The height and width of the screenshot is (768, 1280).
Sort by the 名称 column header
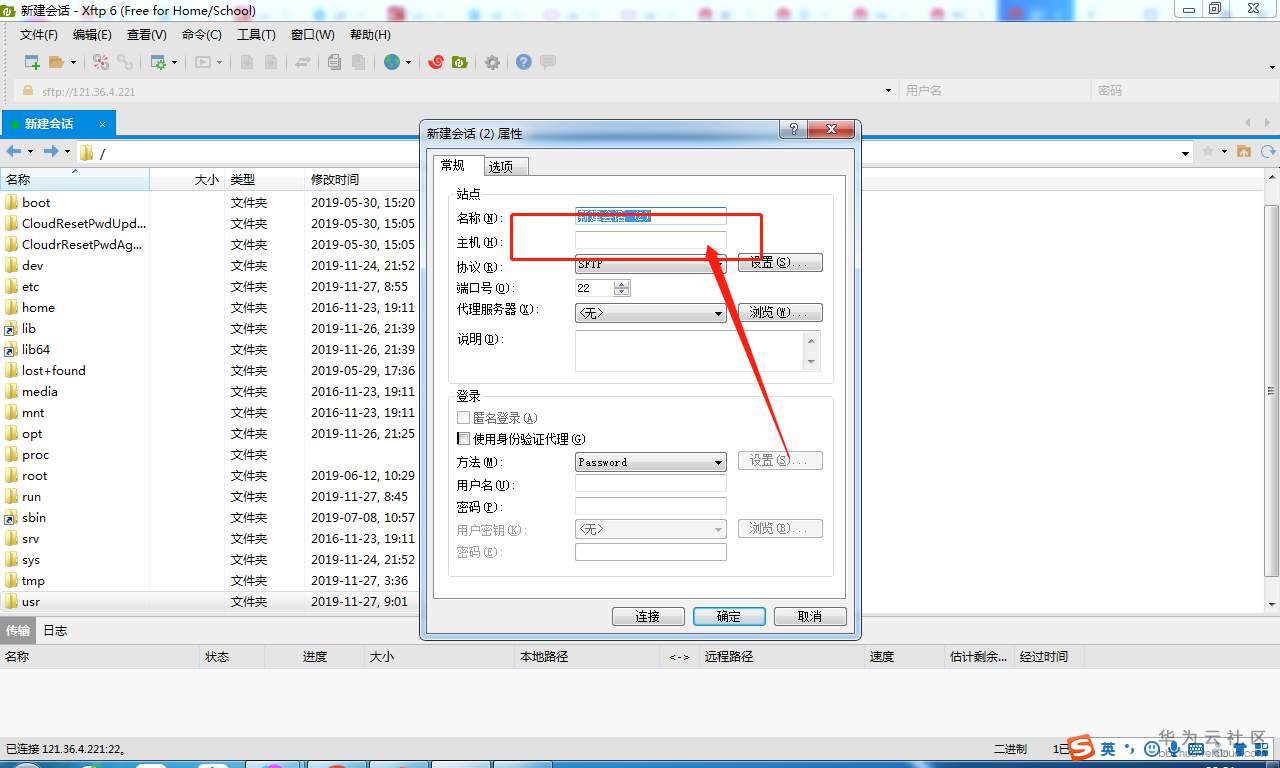[75, 180]
